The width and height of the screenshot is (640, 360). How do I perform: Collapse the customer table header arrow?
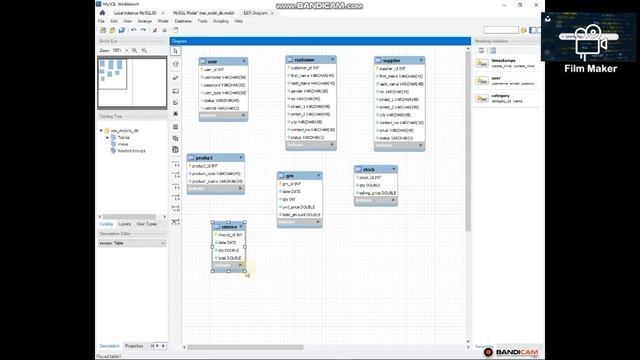[333, 60]
